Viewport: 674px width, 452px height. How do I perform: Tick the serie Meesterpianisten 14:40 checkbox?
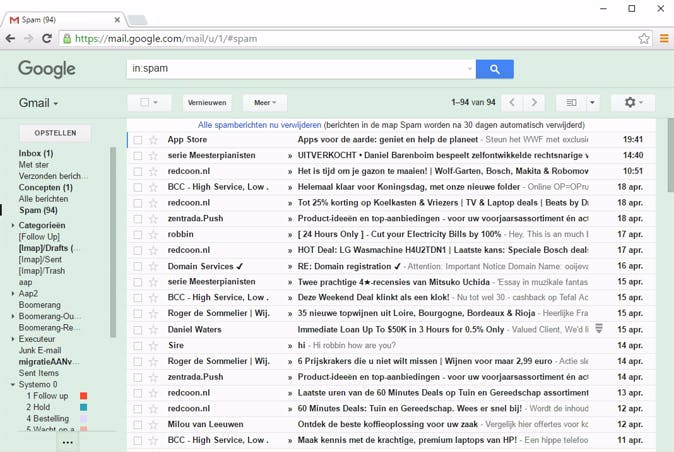(x=138, y=156)
